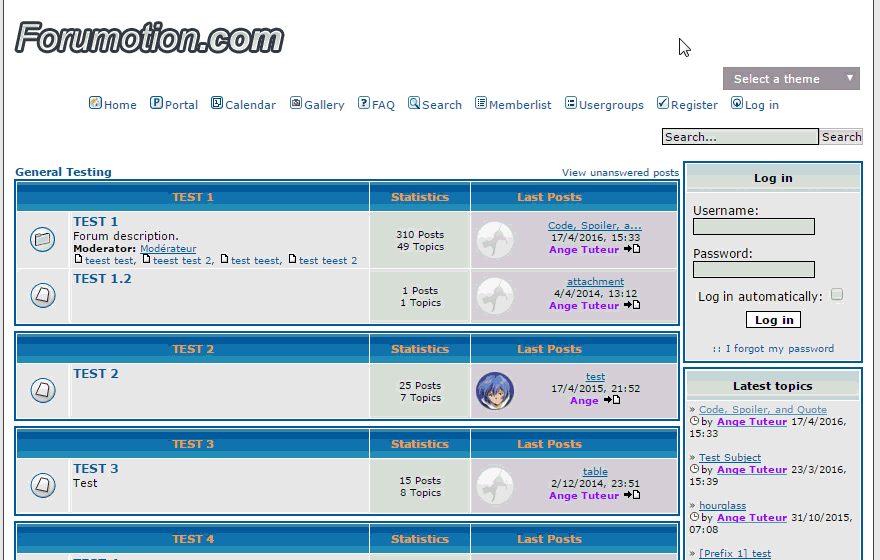This screenshot has width=880, height=560.
Task: Click the page icon beside 'test teest' subforum
Action: point(224,259)
